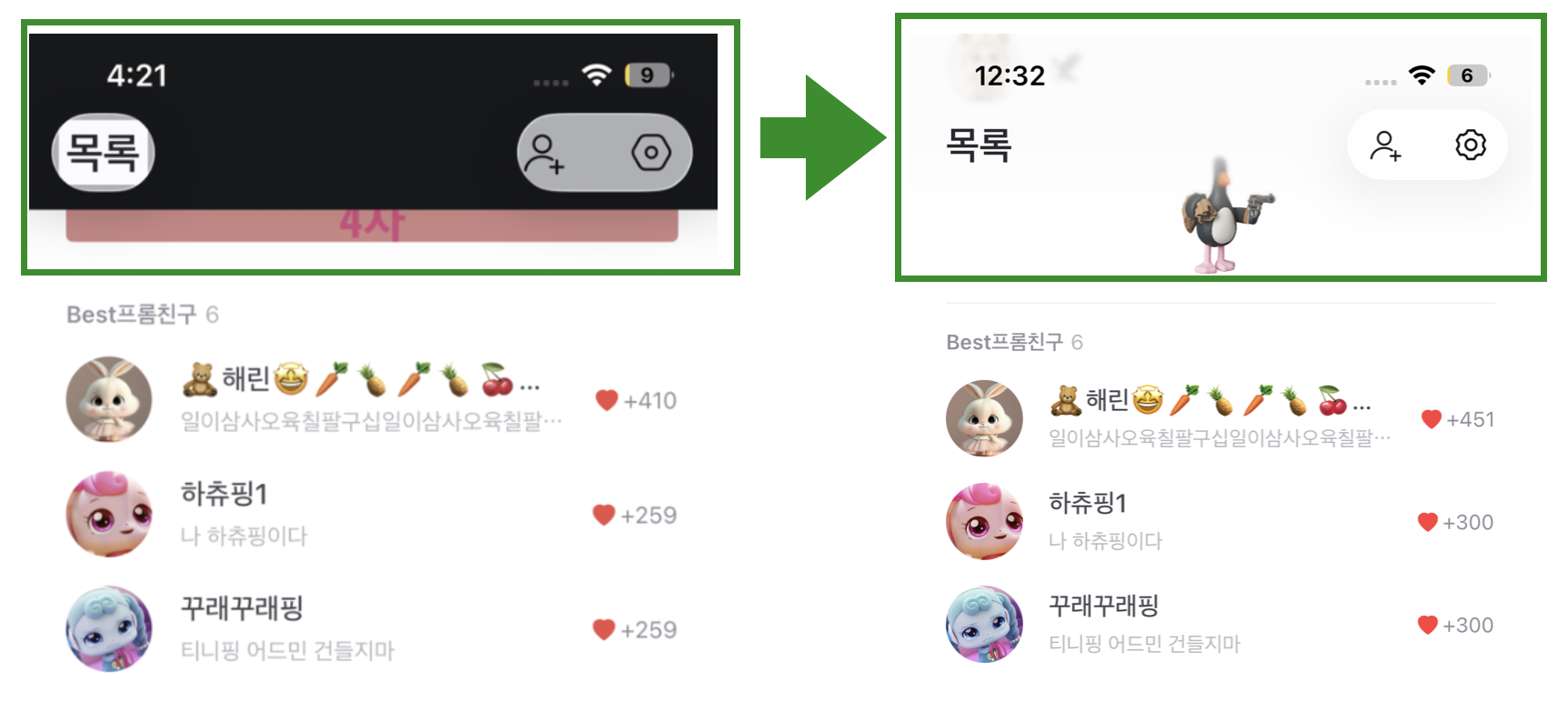The width and height of the screenshot is (1568, 722).
Task: Click the Best프롬친구 6 heading on right
Action: pyautogui.click(x=1014, y=342)
